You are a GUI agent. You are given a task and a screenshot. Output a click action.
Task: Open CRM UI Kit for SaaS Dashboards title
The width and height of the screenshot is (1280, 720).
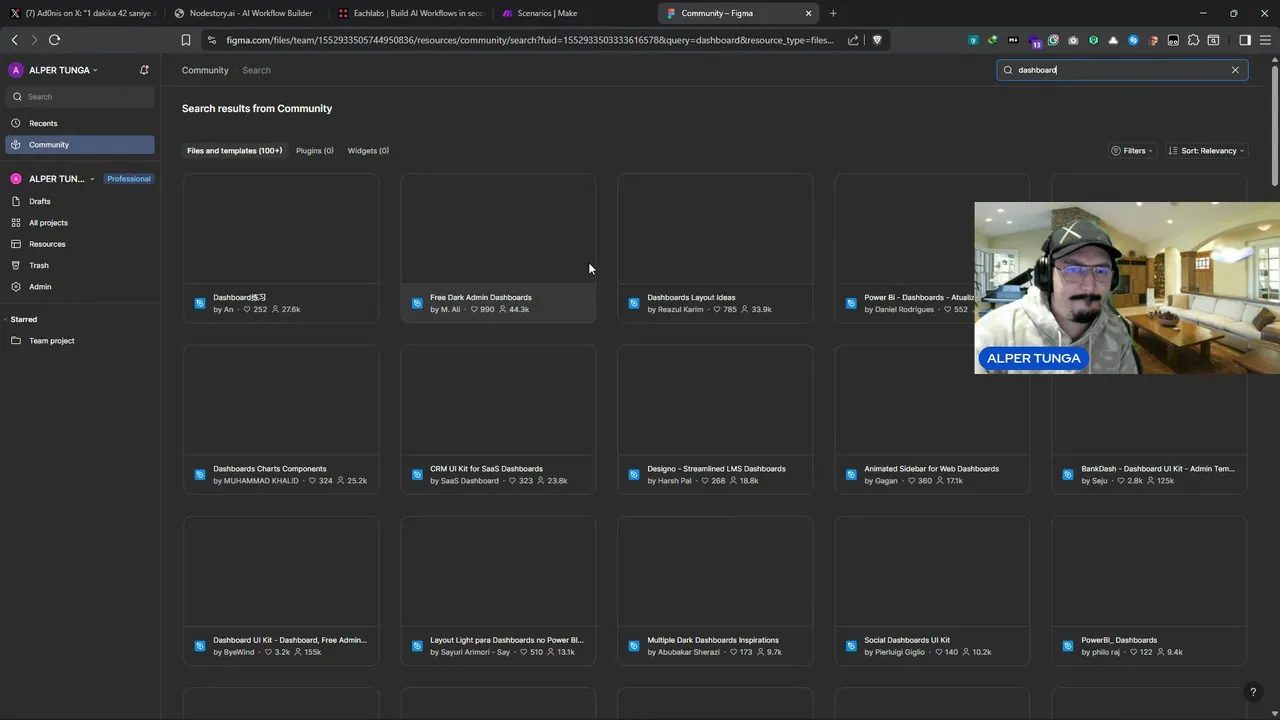[486, 469]
